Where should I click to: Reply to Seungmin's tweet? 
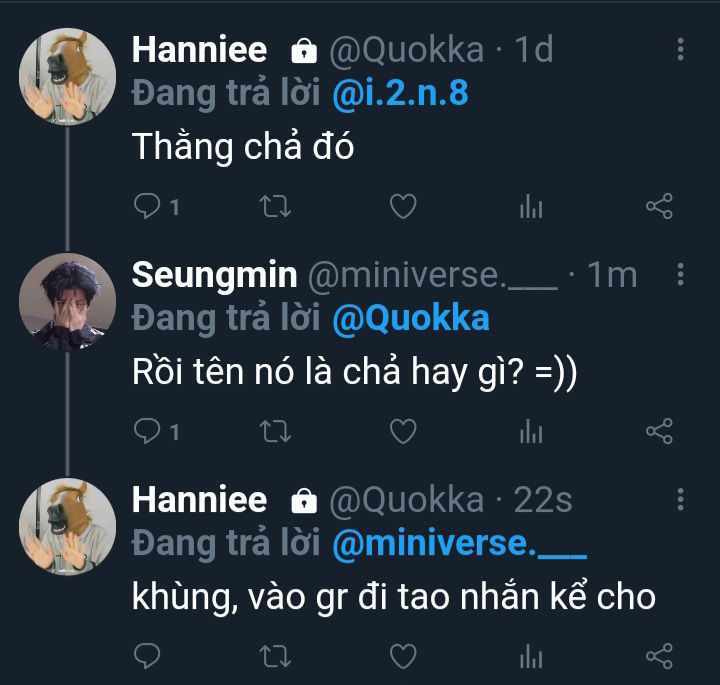point(148,431)
